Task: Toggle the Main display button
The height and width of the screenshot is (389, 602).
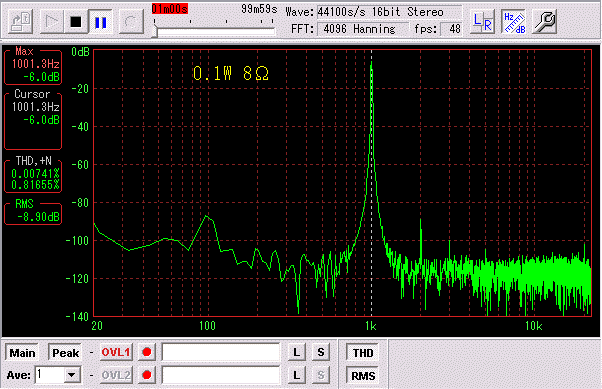Action: [x=22, y=353]
